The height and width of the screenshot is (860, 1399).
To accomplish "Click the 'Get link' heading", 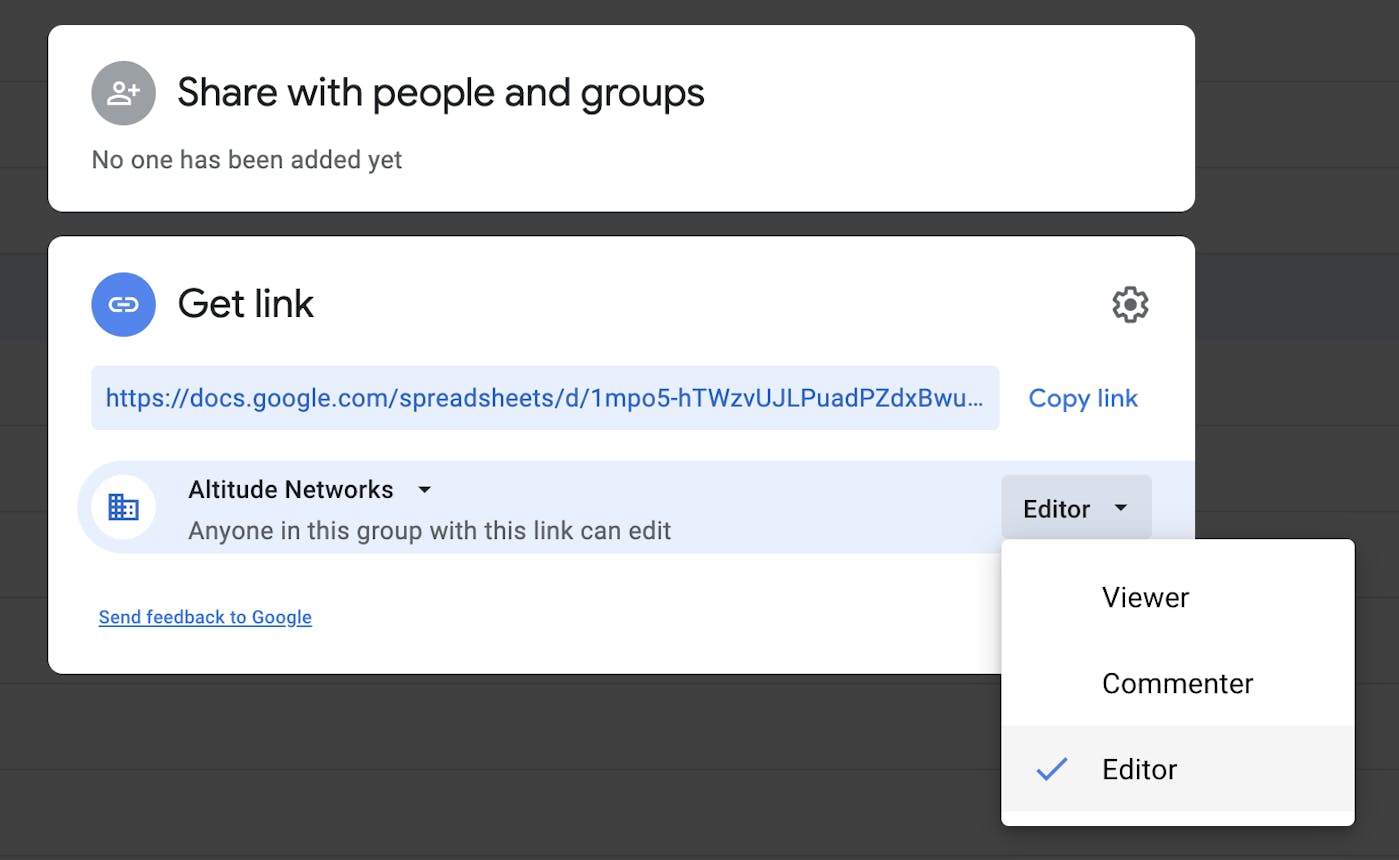I will click(246, 304).
